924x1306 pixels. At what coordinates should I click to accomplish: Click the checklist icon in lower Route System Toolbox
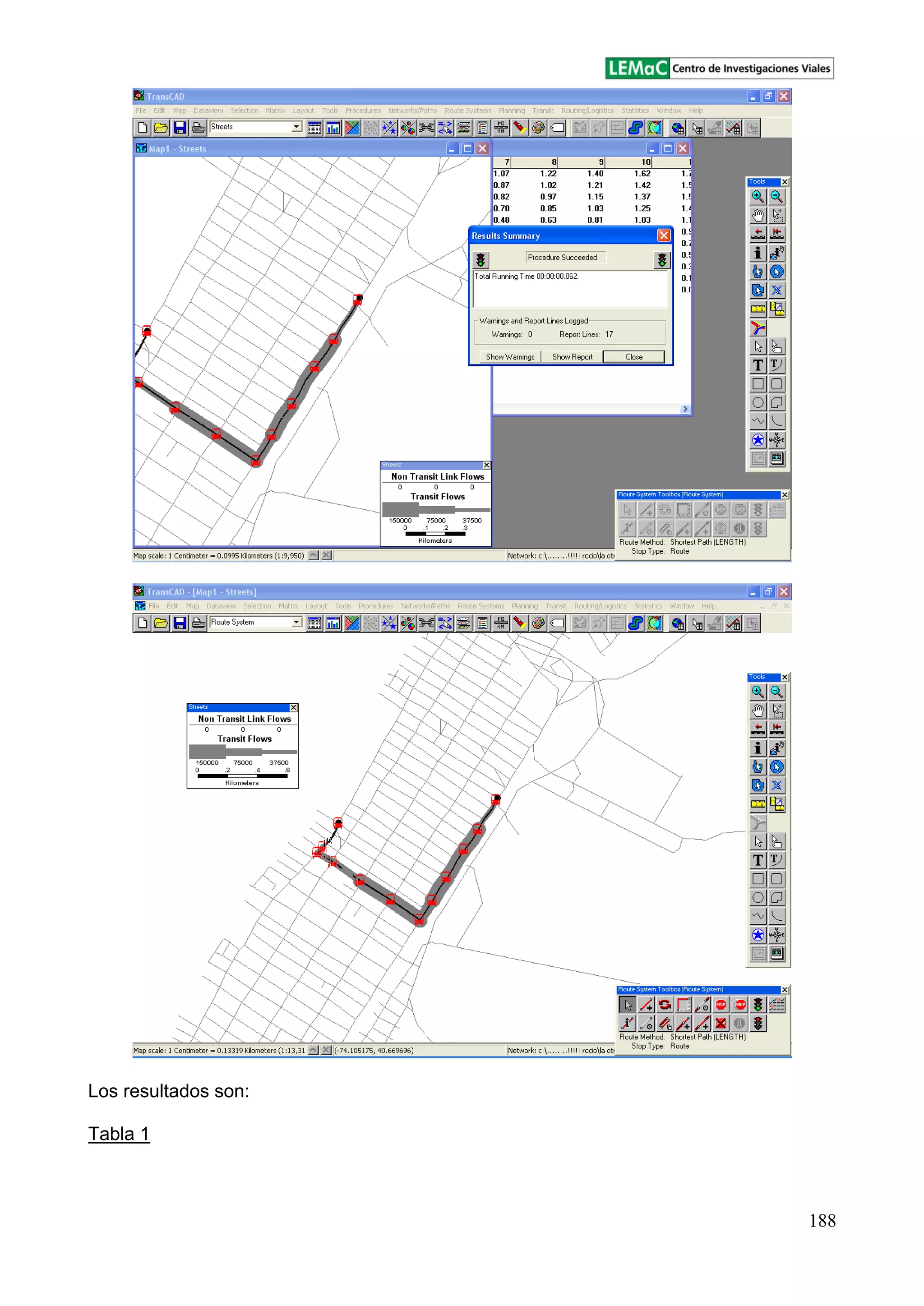point(776,1005)
